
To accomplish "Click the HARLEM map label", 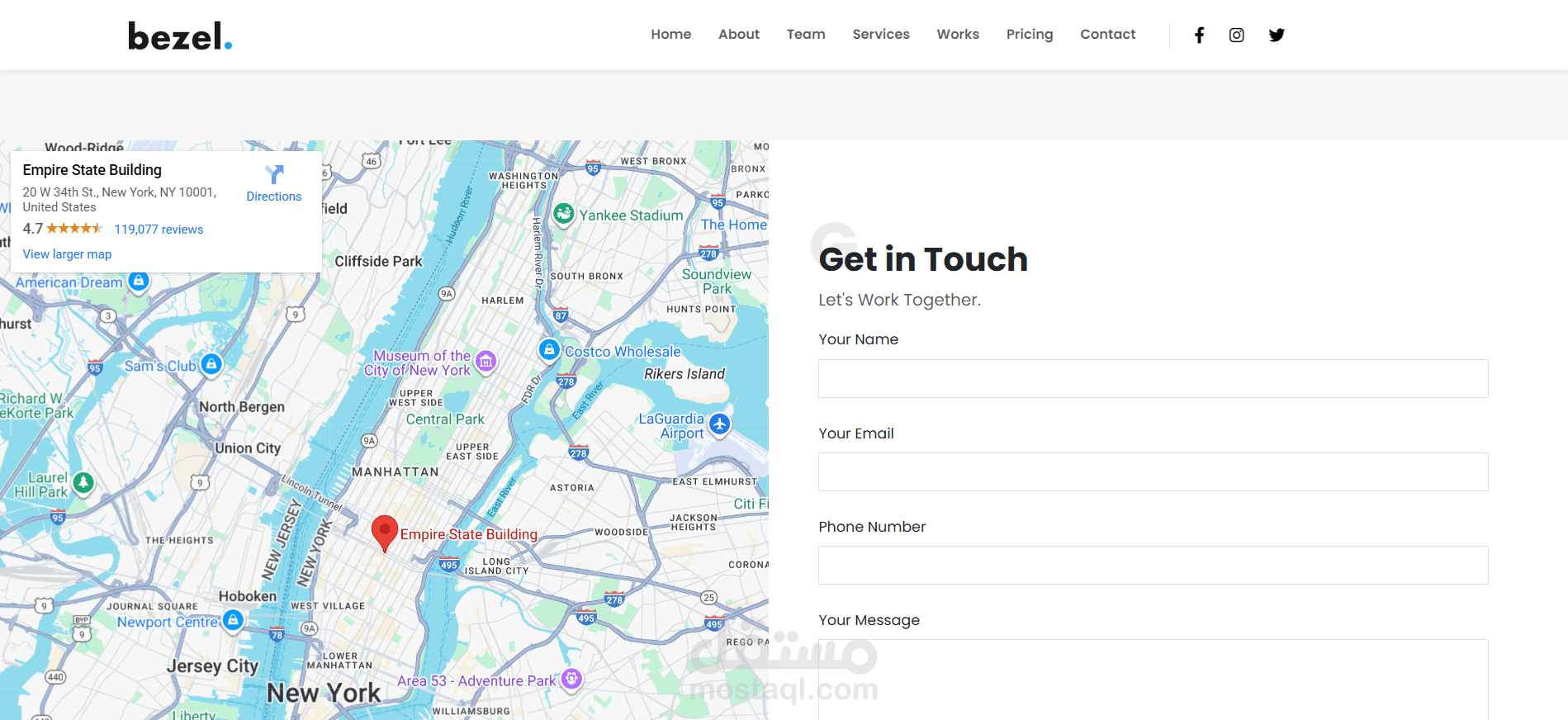I will (x=503, y=301).
